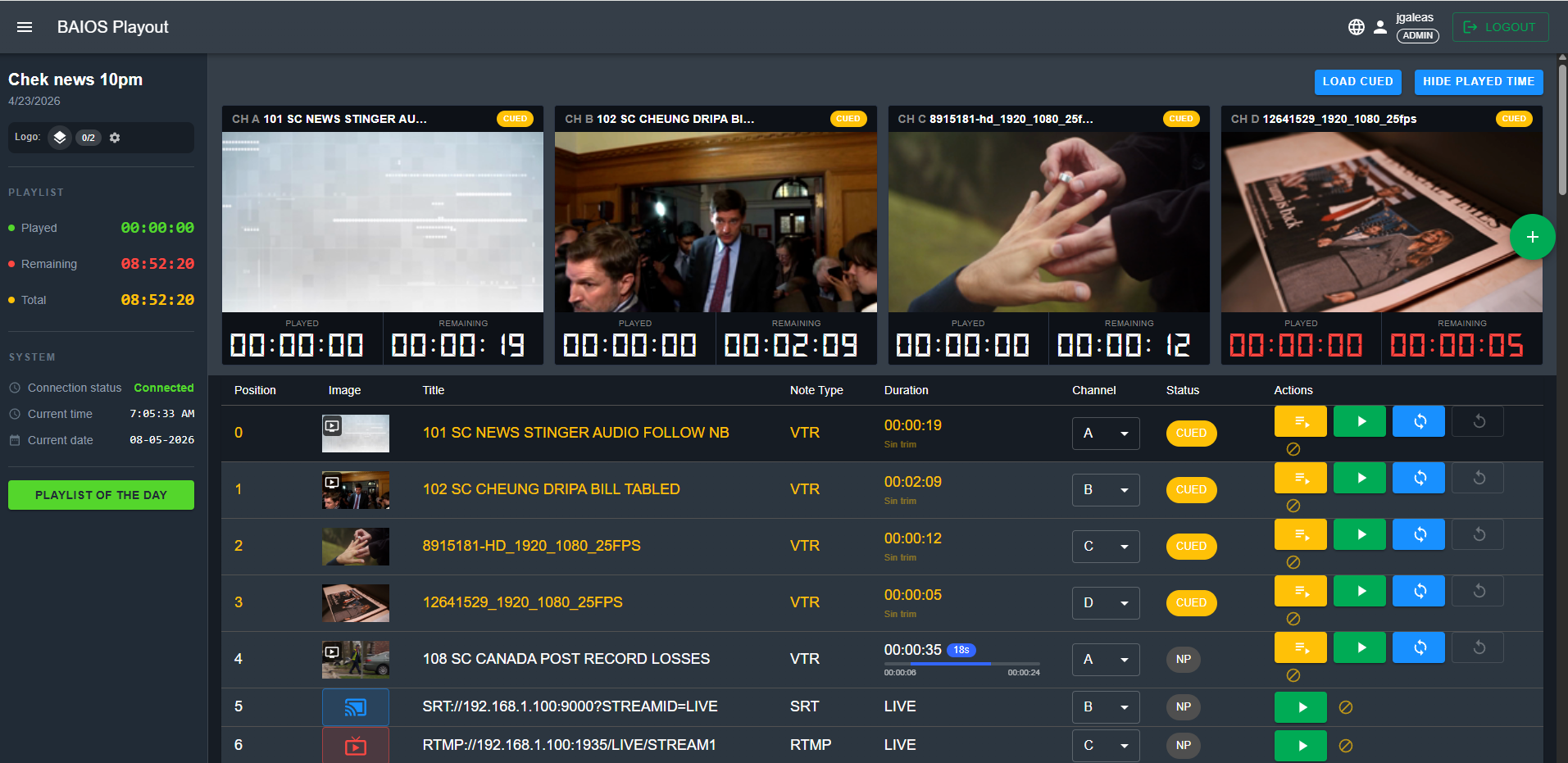
Task: Open channel dropdown for 12641529 row
Action: (1106, 603)
